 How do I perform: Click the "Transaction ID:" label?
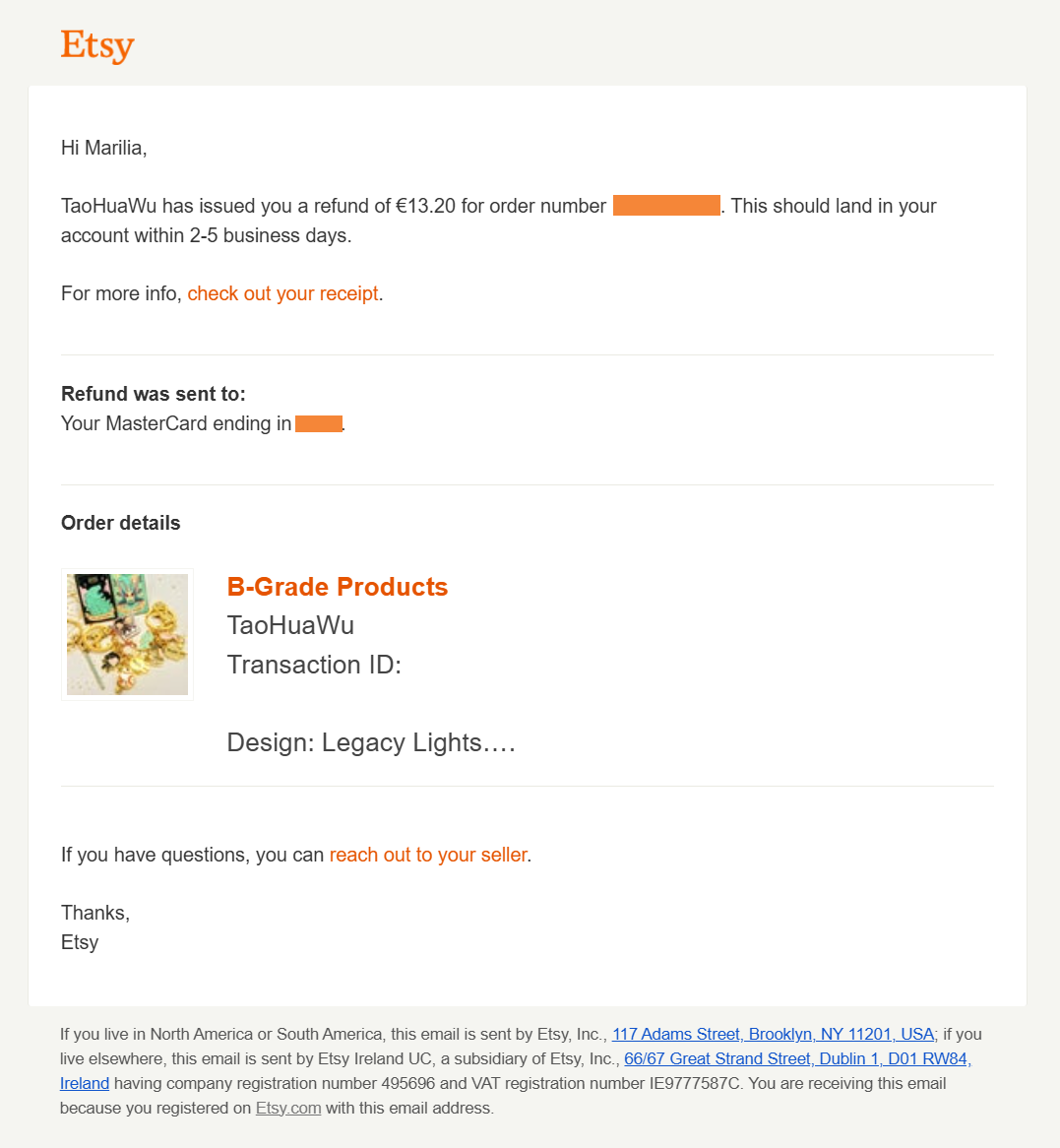tap(314, 665)
